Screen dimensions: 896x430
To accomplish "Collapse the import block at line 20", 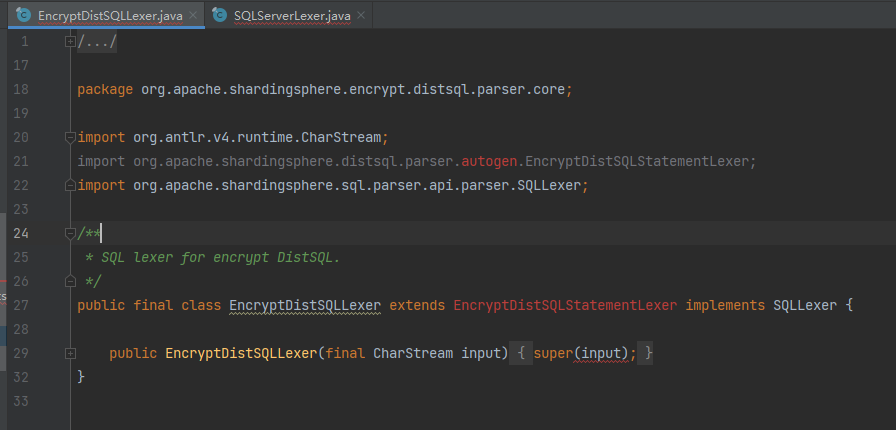I will [x=70, y=137].
